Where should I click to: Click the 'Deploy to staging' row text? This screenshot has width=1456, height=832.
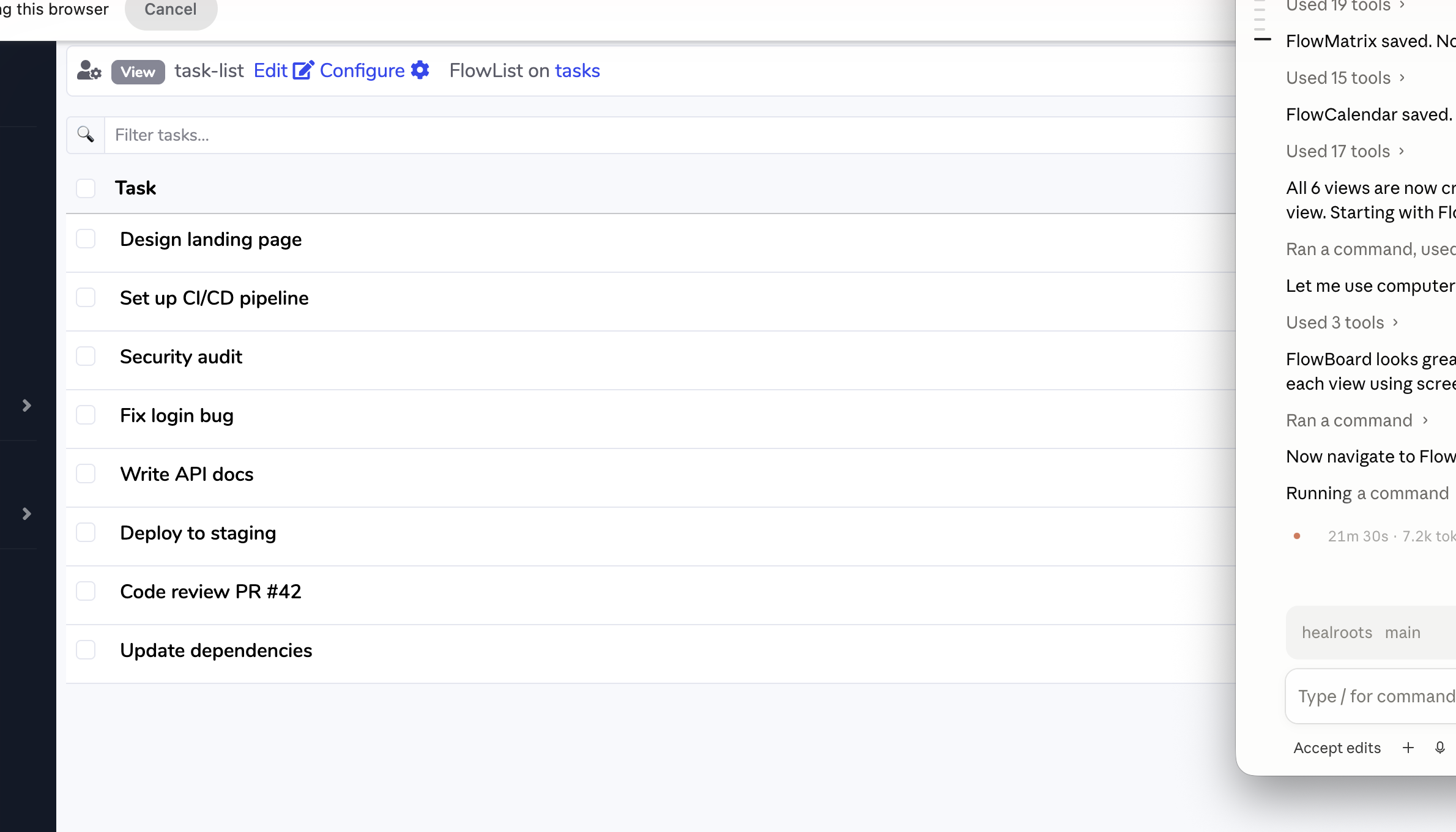point(198,533)
